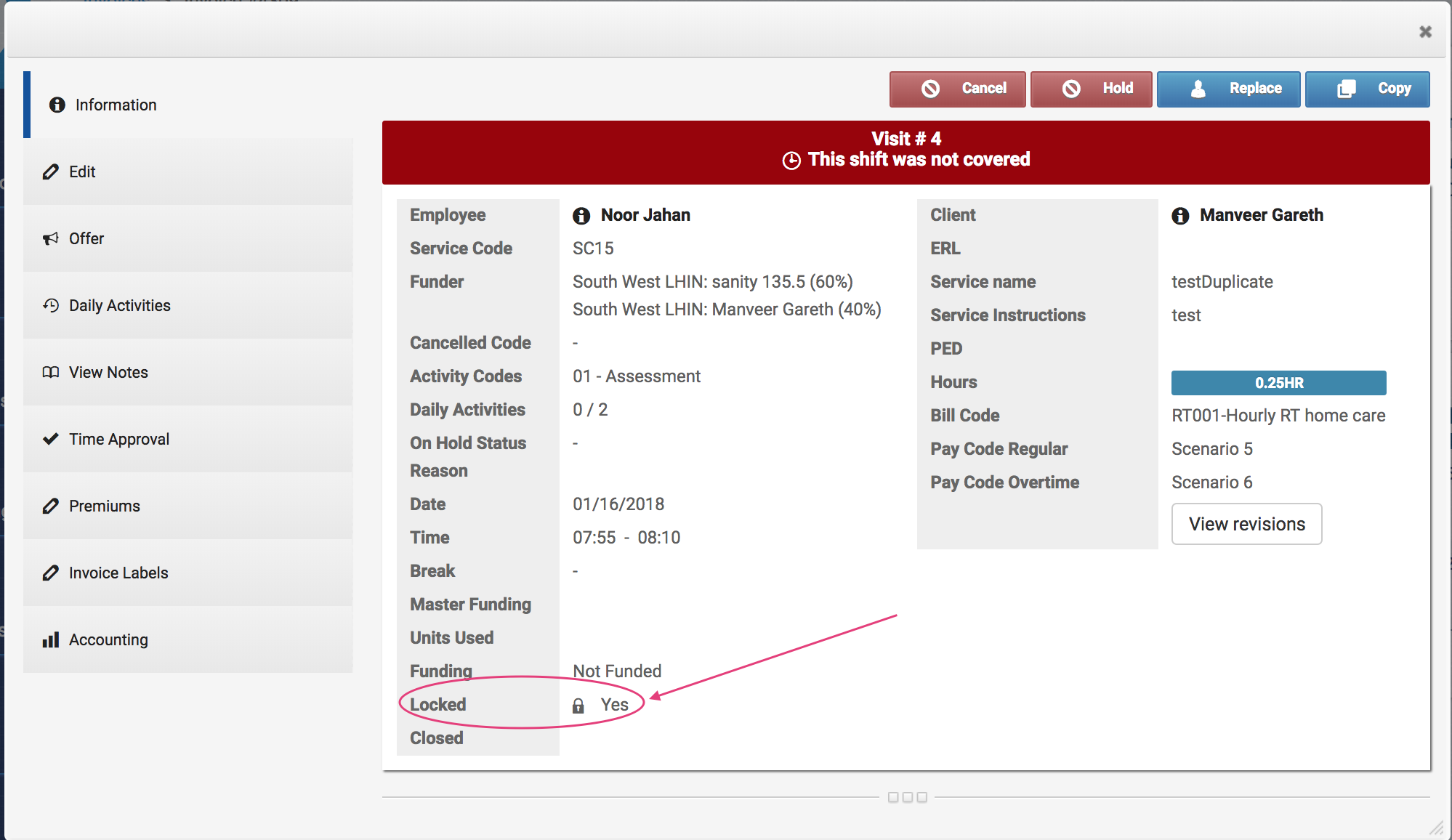Open the Edit section
This screenshot has height=840, width=1452.
coord(82,172)
